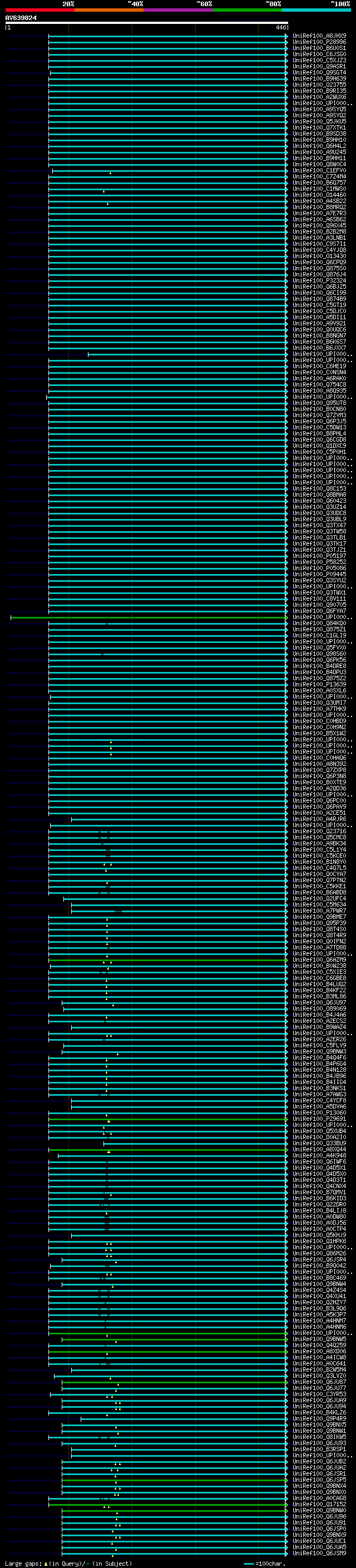
Task: Select hit UniRef100_Q84KQ0
Action: pyautogui.click(x=319, y=624)
